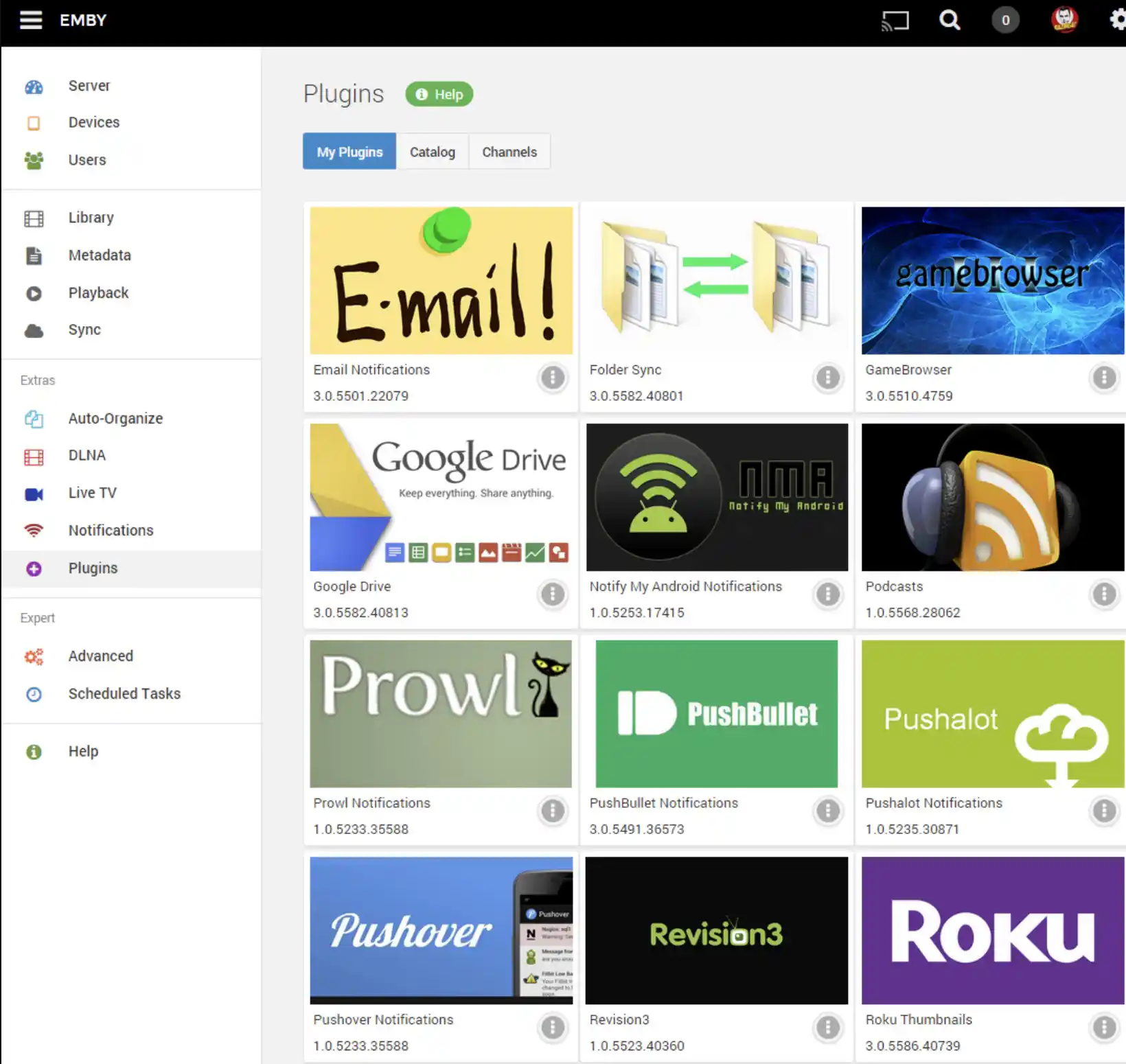Open Roku Thumbnails plugin name link

pyautogui.click(x=919, y=1020)
